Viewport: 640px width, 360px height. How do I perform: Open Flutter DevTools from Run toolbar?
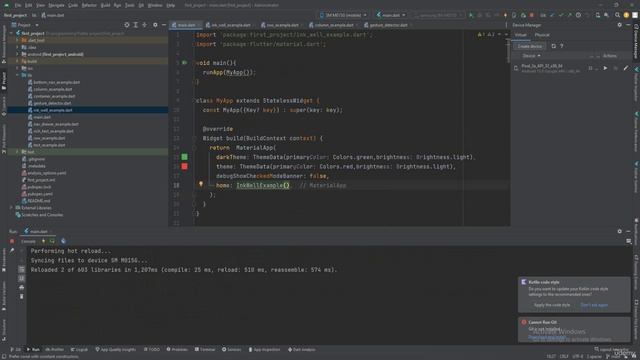point(63,241)
